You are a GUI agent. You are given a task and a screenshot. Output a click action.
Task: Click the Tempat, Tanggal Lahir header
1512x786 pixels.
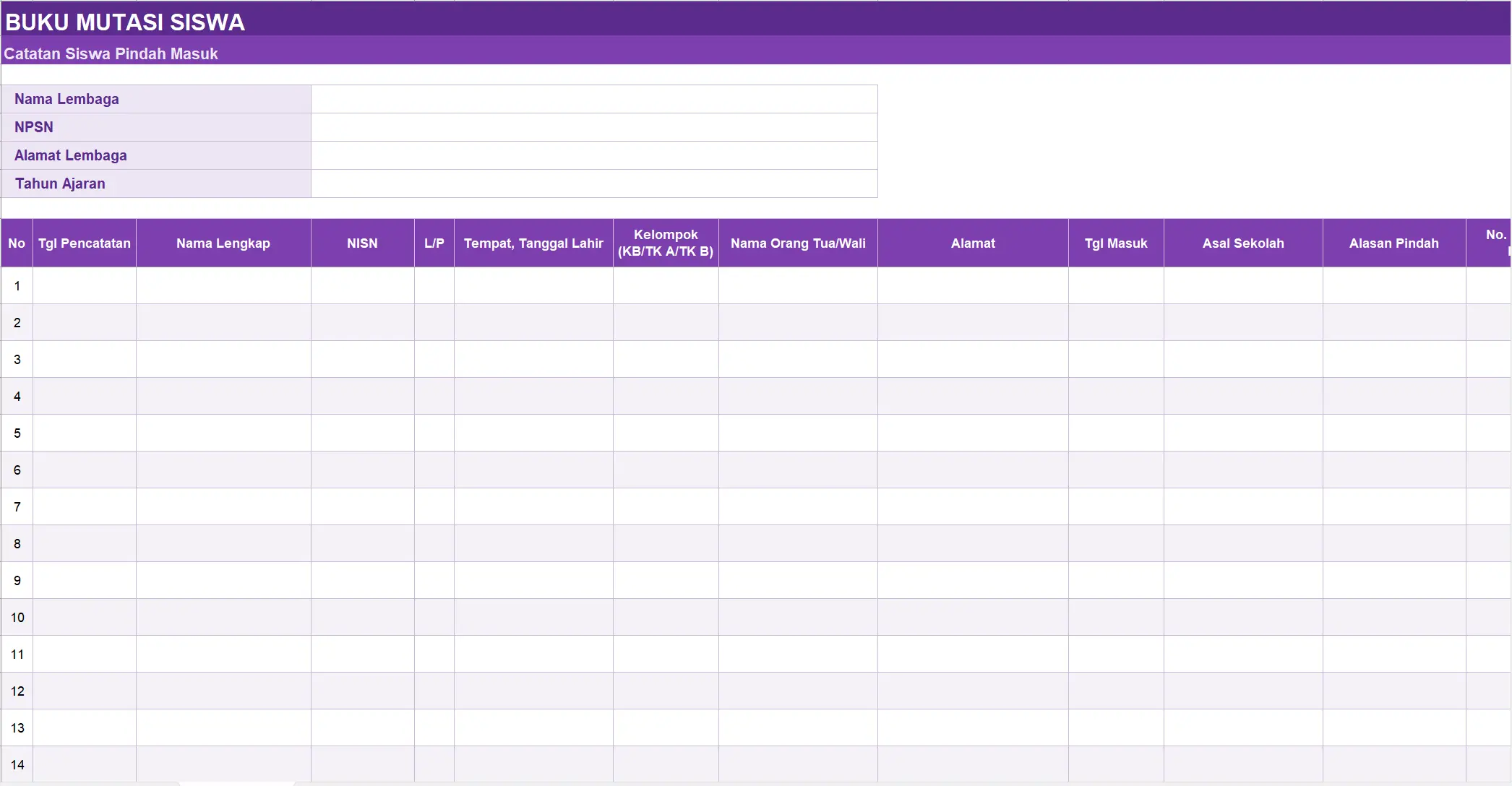click(533, 243)
